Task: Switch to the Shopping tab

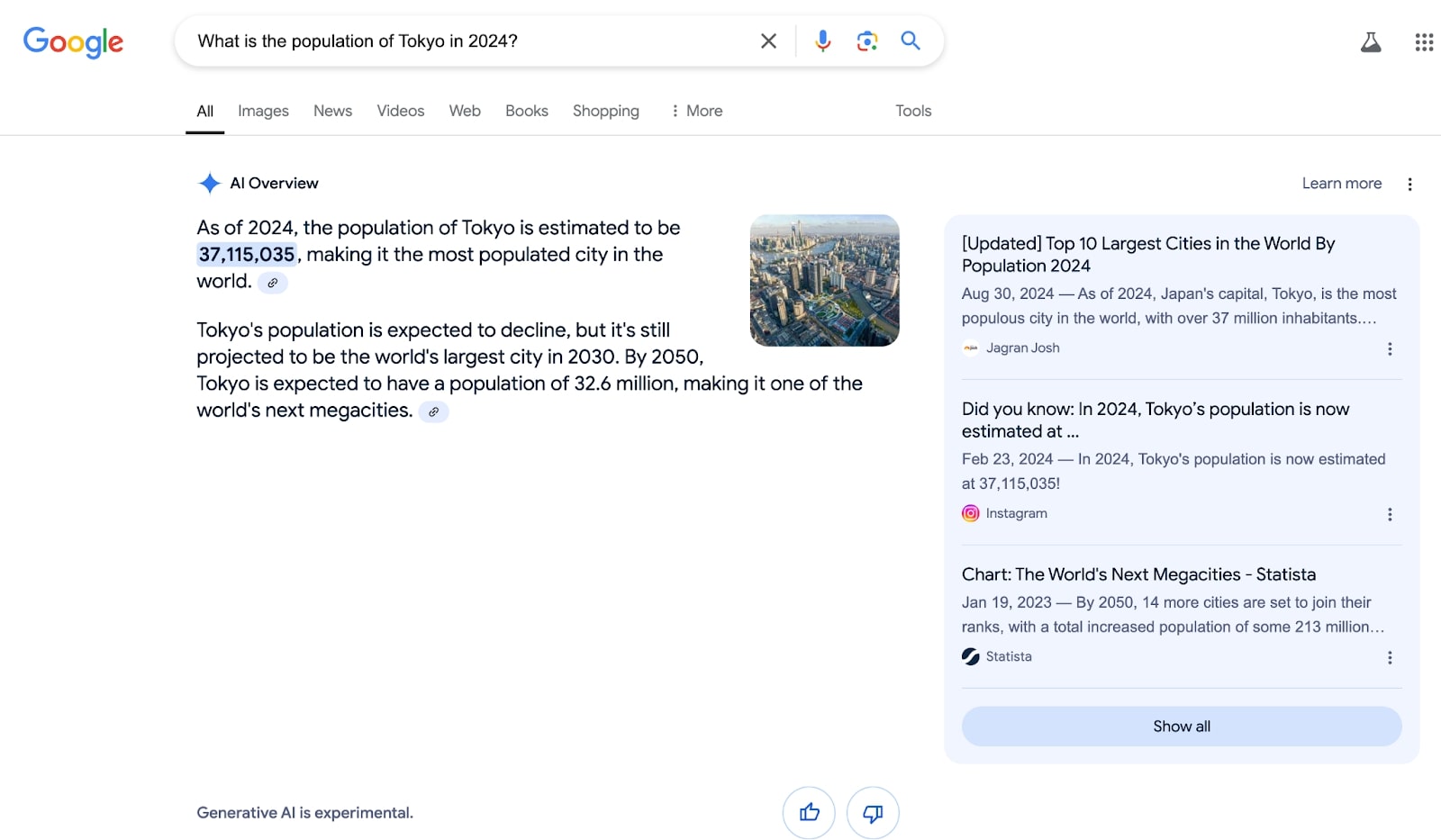Action: click(x=605, y=111)
